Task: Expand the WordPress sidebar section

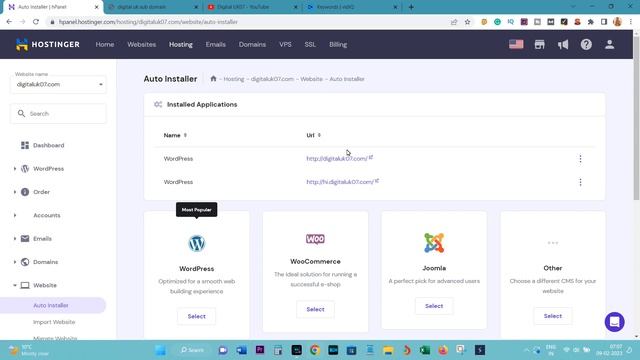Action: click(15, 169)
